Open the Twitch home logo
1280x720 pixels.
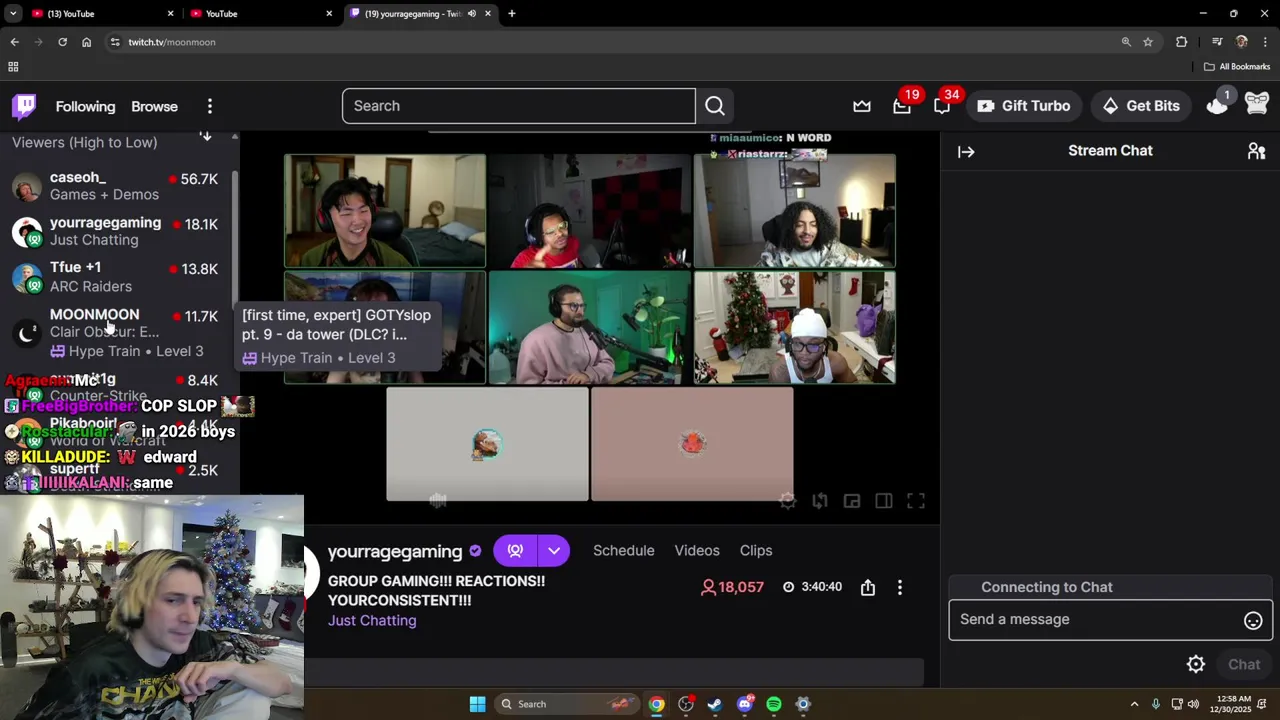pos(24,106)
